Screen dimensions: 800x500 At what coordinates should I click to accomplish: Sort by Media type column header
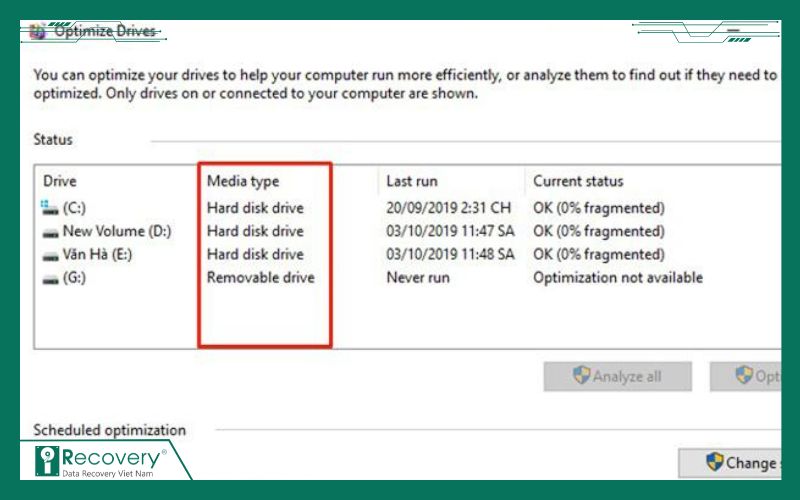point(243,181)
